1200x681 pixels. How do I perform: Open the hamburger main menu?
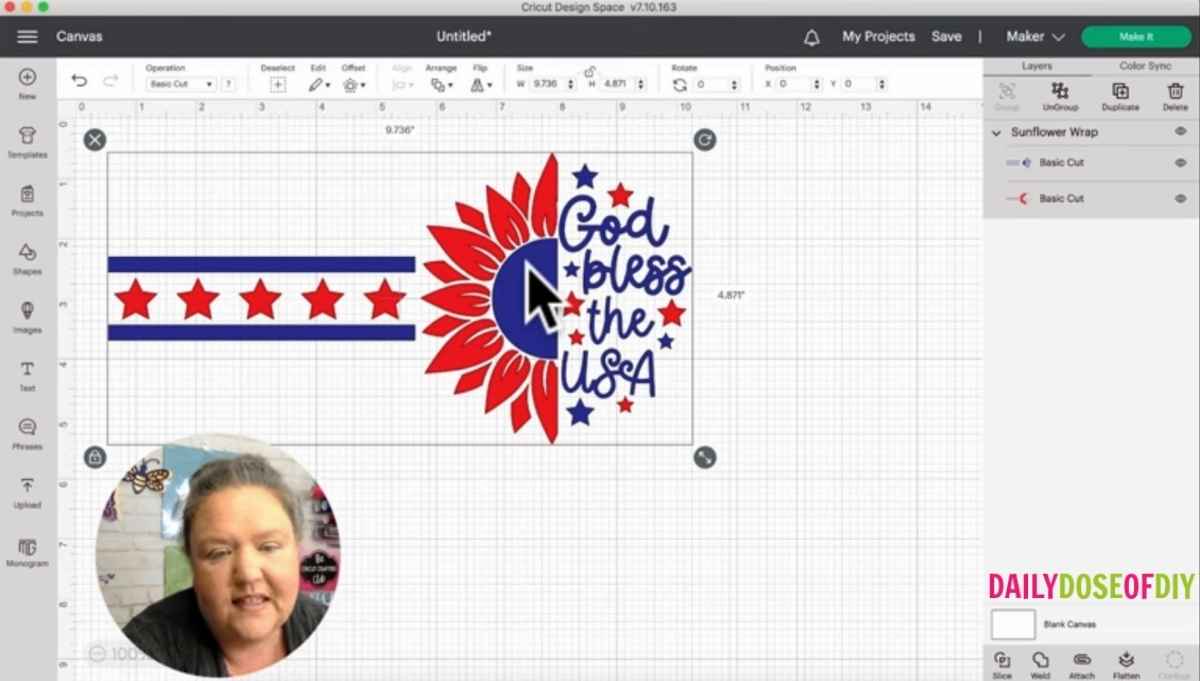[x=27, y=37]
